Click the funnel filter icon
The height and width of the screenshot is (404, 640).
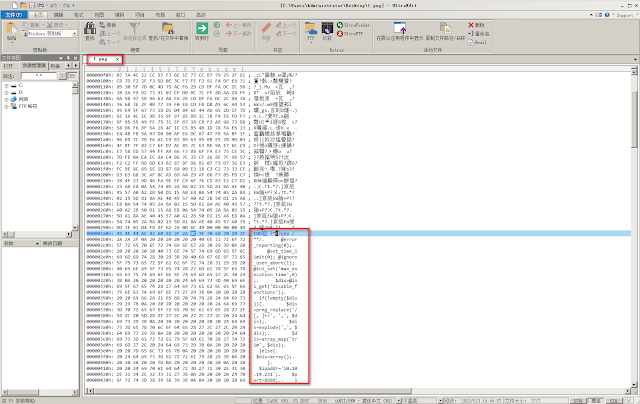[134, 29]
